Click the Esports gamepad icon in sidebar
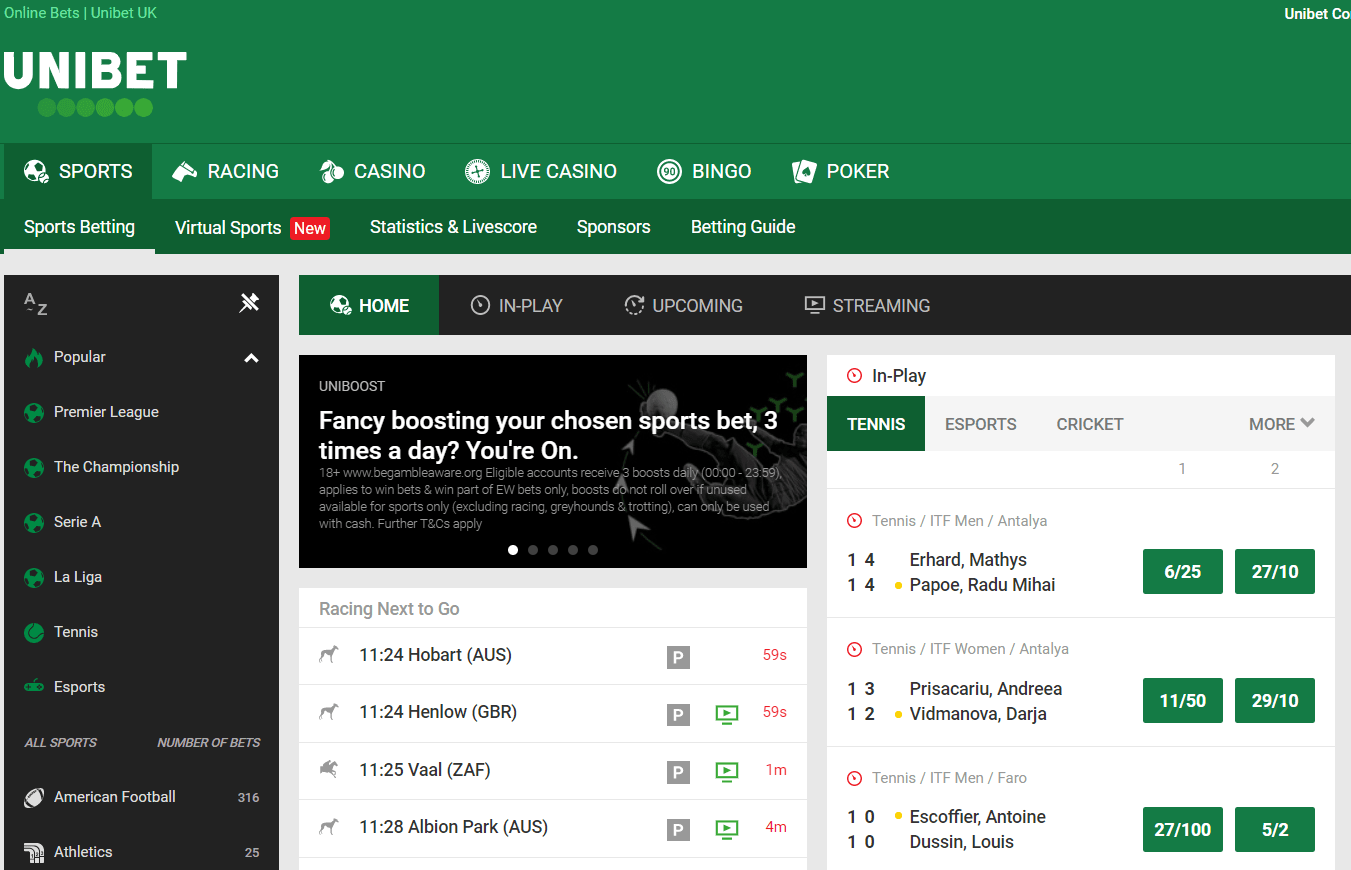 34,687
